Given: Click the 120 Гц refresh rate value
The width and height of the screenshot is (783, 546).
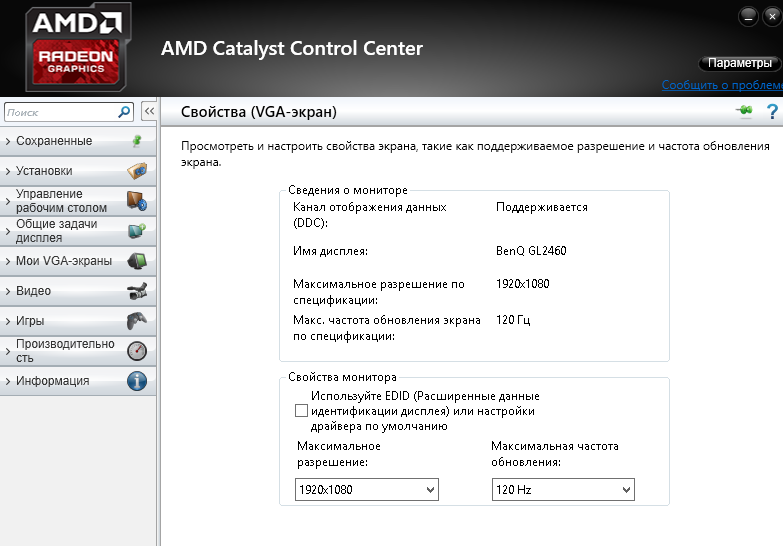Looking at the screenshot, I should point(513,320).
